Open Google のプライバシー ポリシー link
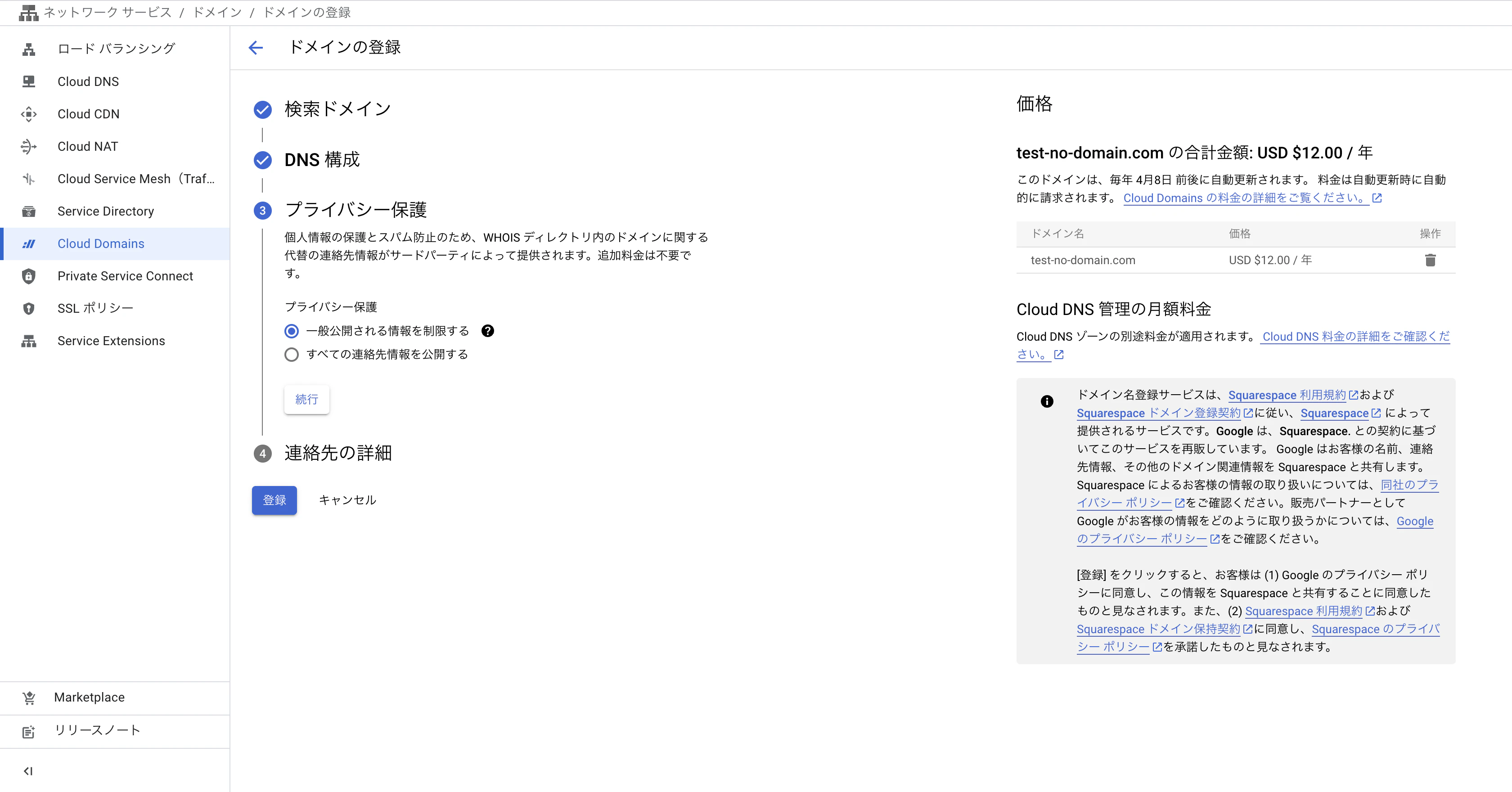This screenshot has width=1512, height=792. [x=1414, y=522]
